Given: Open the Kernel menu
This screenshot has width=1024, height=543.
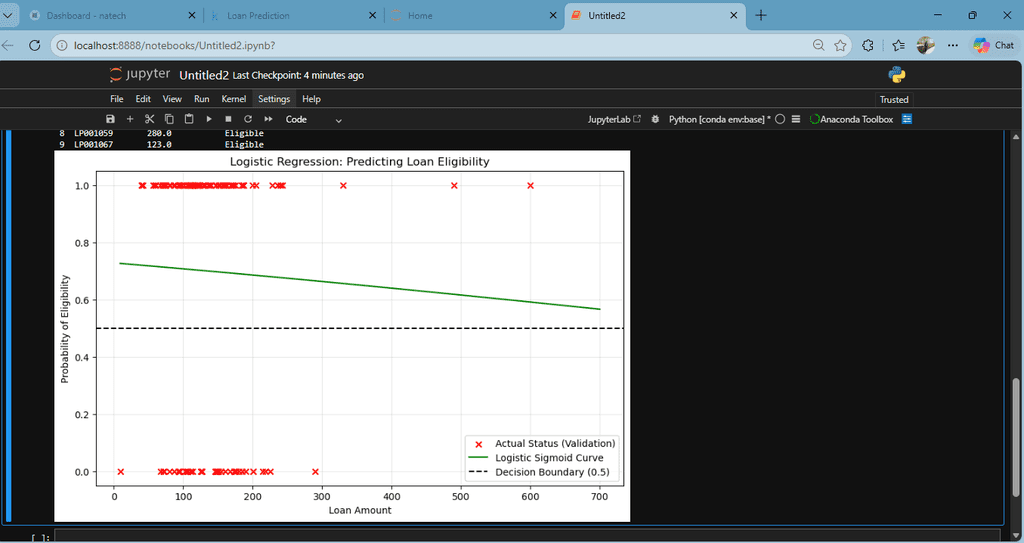Looking at the screenshot, I should [x=234, y=99].
